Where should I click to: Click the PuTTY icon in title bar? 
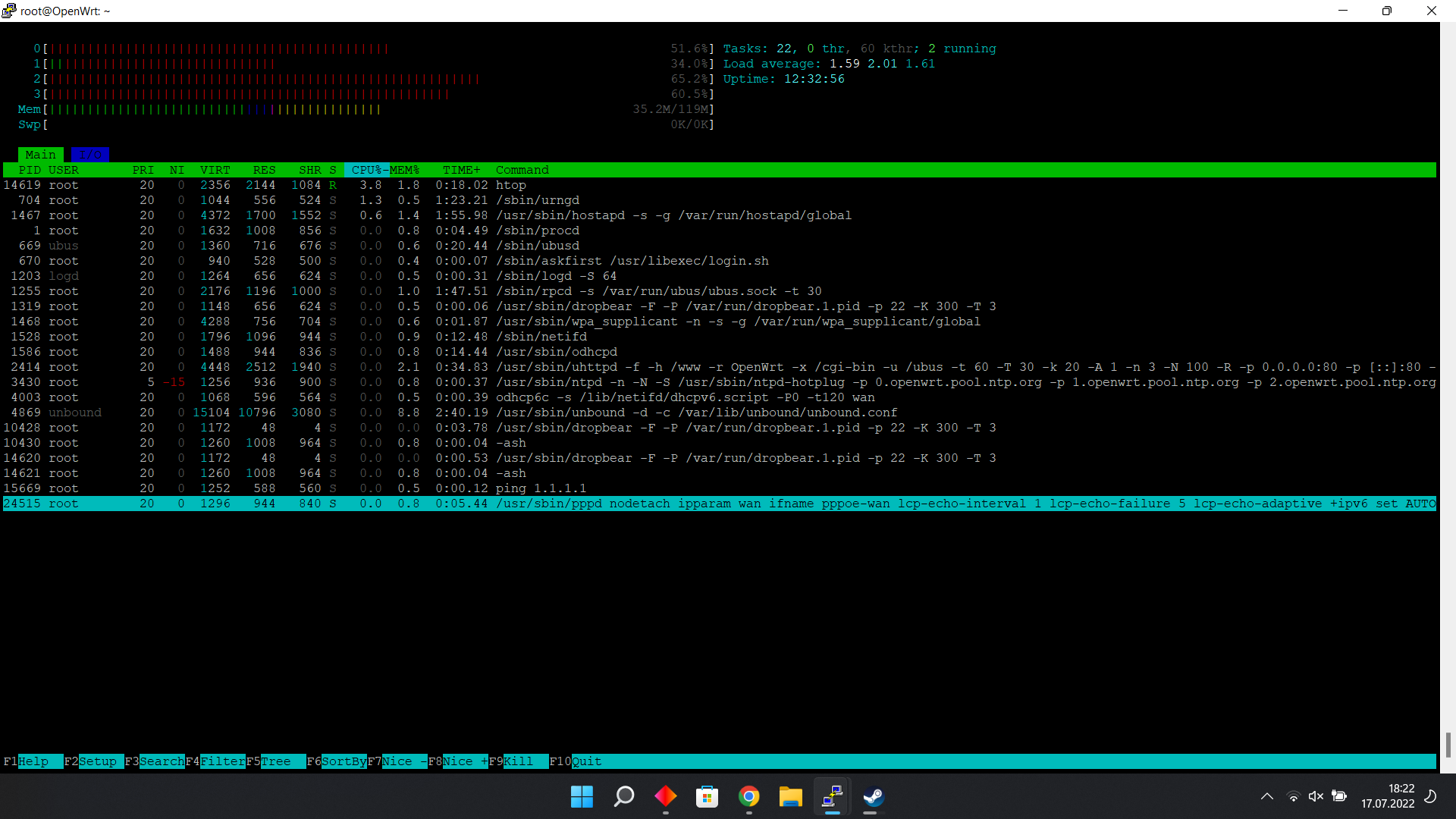pos(9,11)
